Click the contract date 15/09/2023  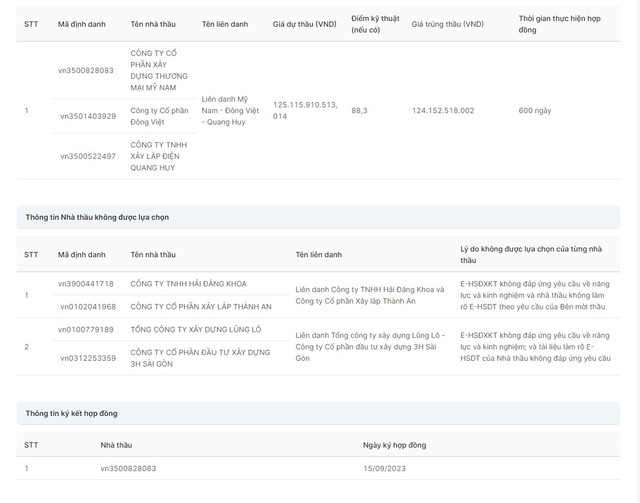pyautogui.click(x=385, y=468)
